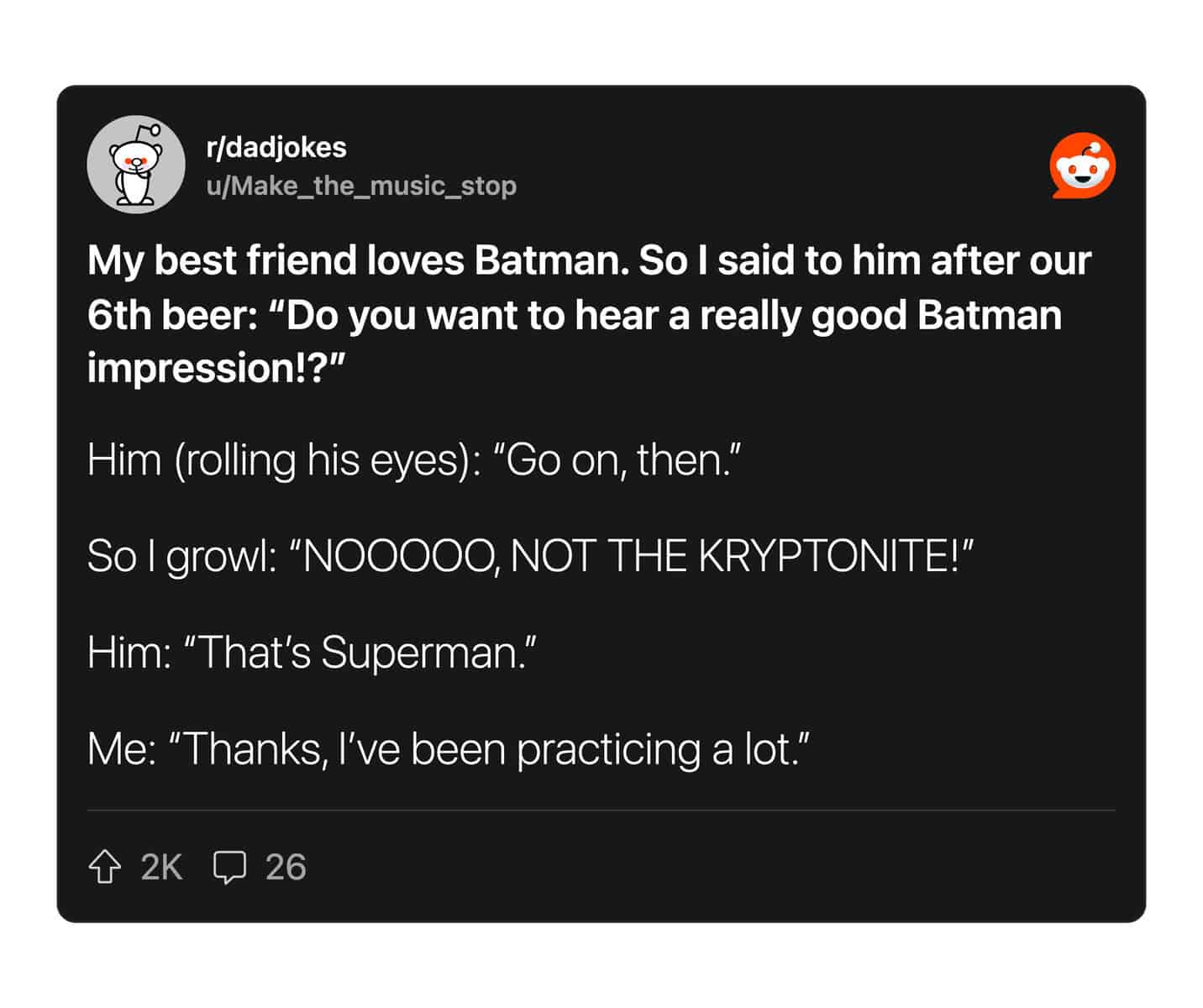Open the Snoo user avatar
This screenshot has height=1008, width=1203.
click(x=136, y=164)
